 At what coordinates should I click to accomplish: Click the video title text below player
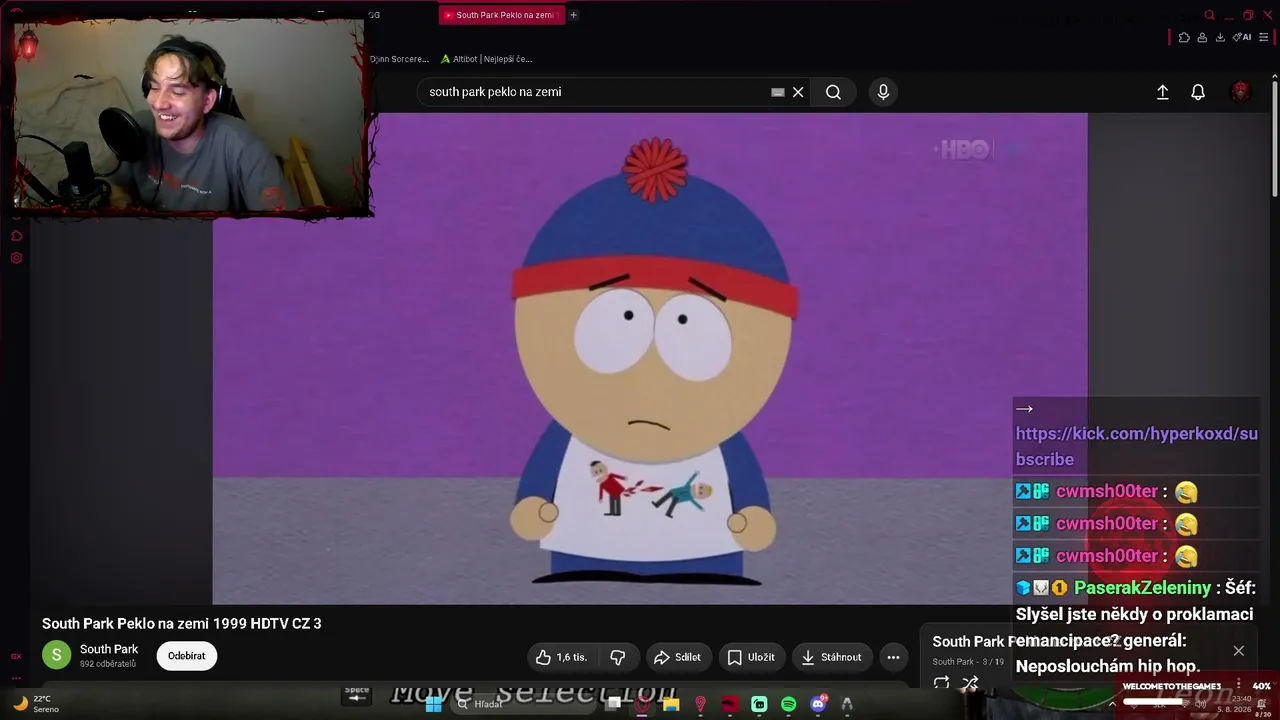click(x=181, y=623)
